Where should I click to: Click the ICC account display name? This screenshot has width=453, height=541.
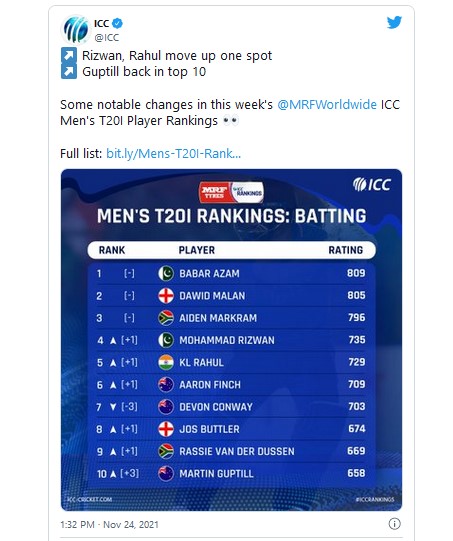[x=101, y=23]
